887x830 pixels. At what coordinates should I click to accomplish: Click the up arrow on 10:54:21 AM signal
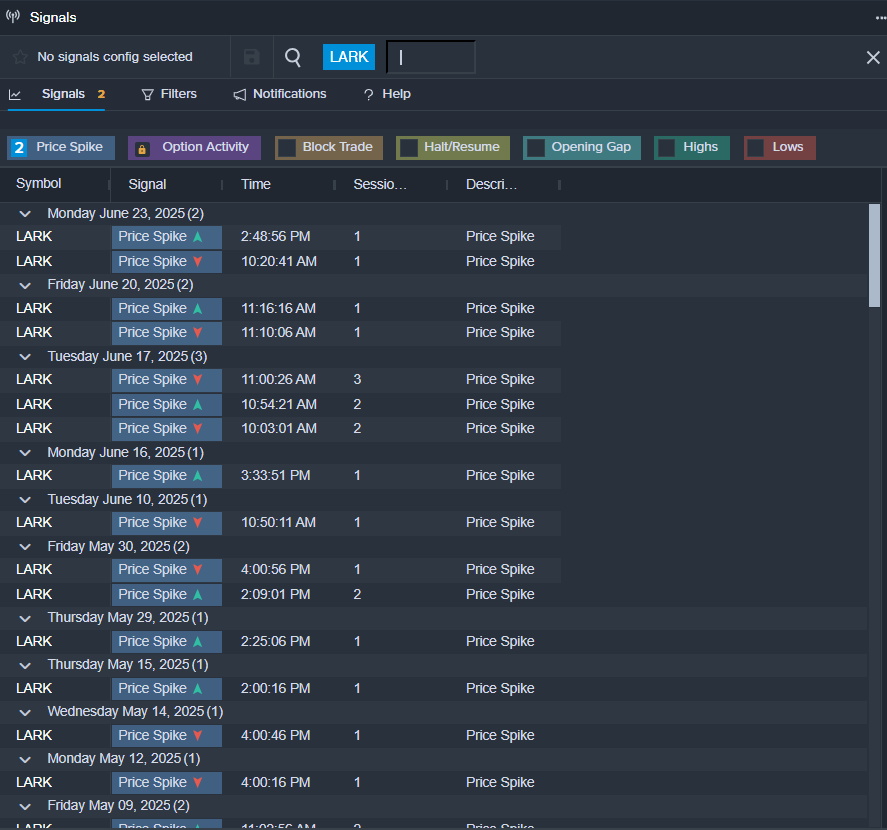(197, 405)
